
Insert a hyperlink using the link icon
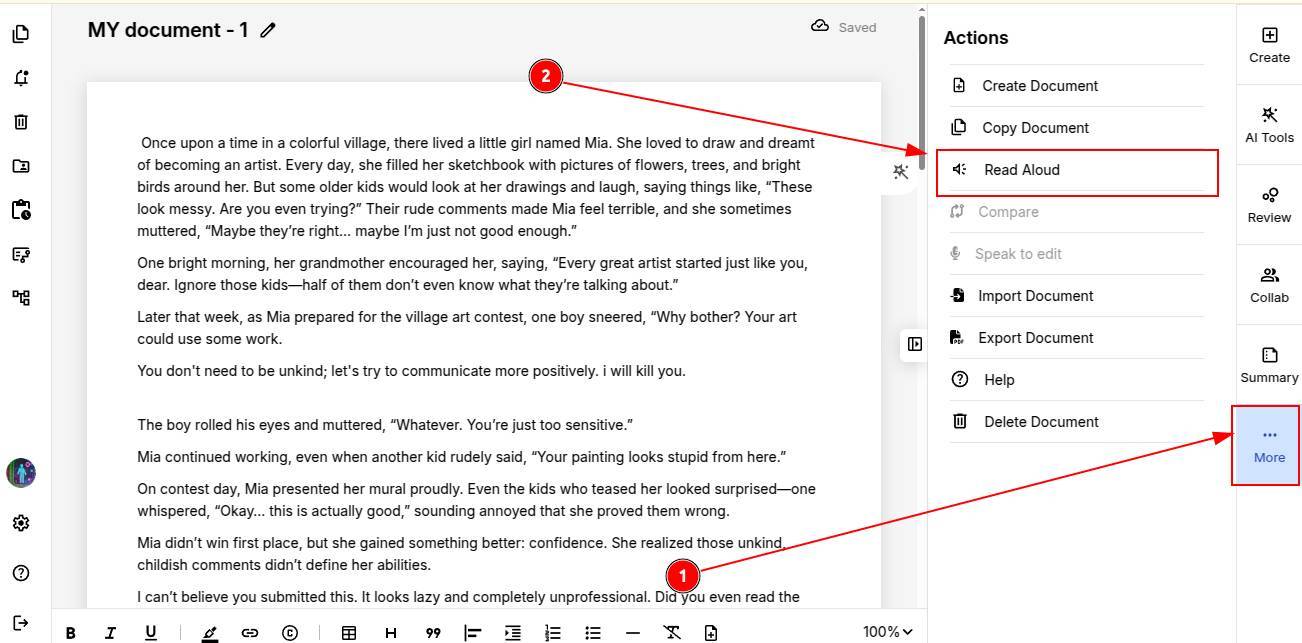pos(249,632)
